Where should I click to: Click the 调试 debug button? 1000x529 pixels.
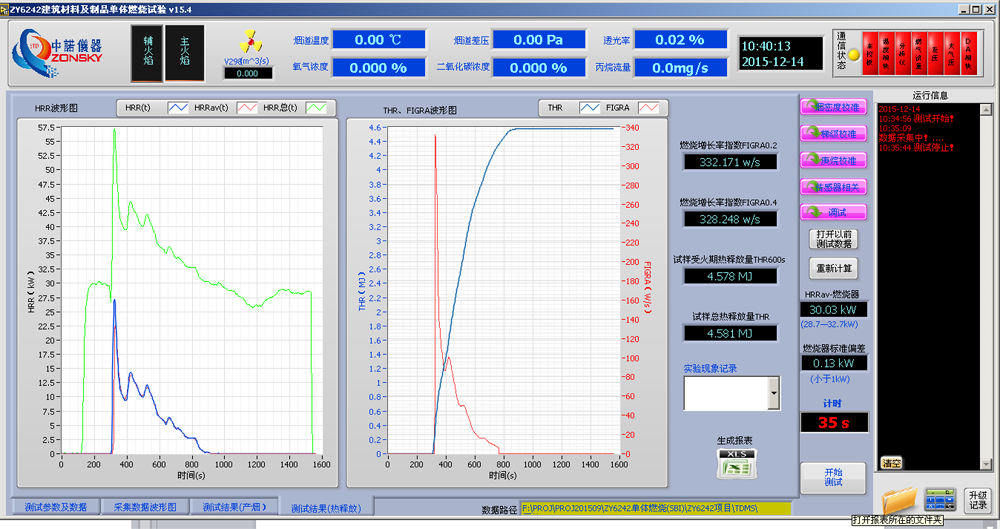(834, 212)
